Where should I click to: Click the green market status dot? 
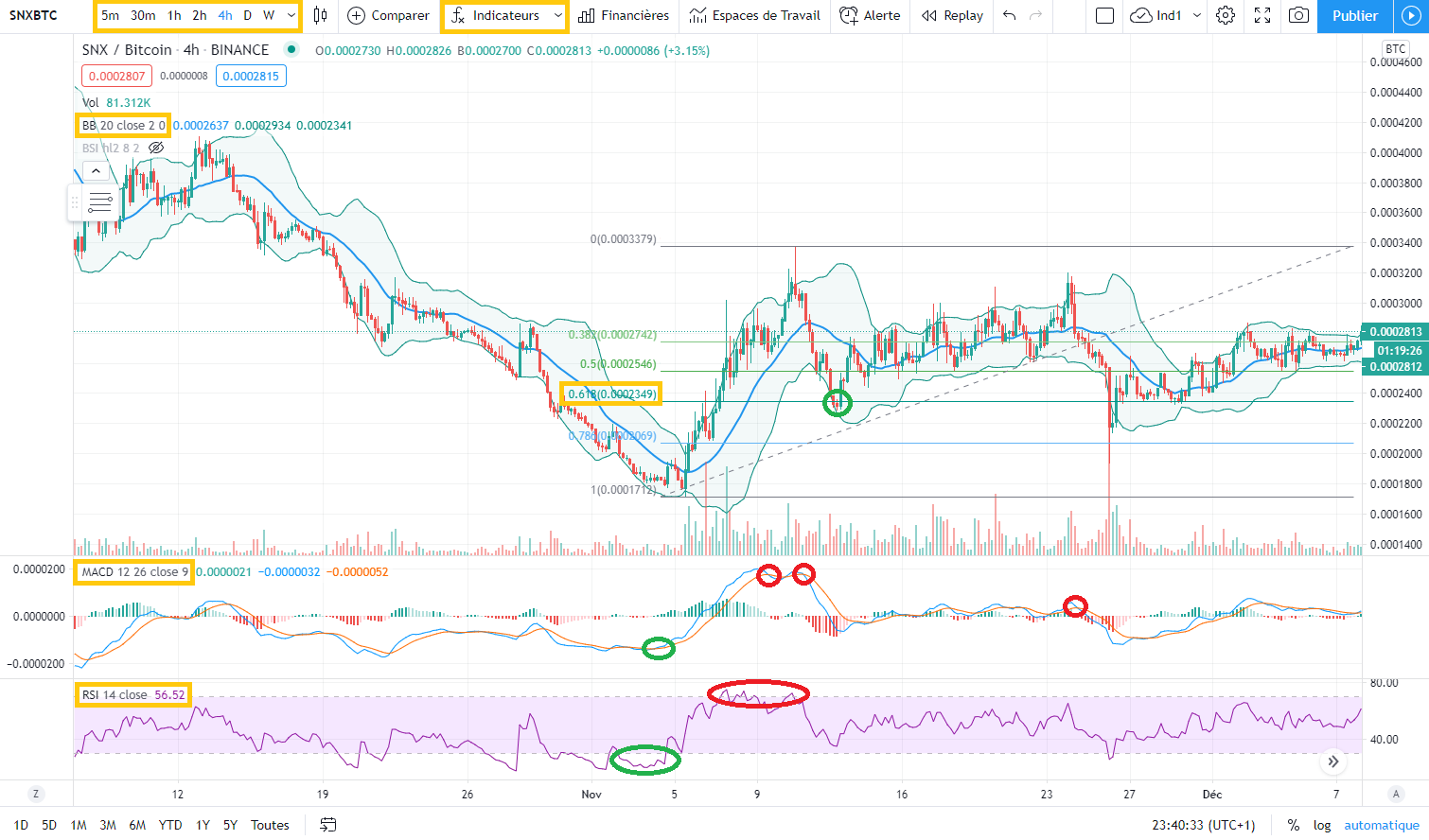291,49
